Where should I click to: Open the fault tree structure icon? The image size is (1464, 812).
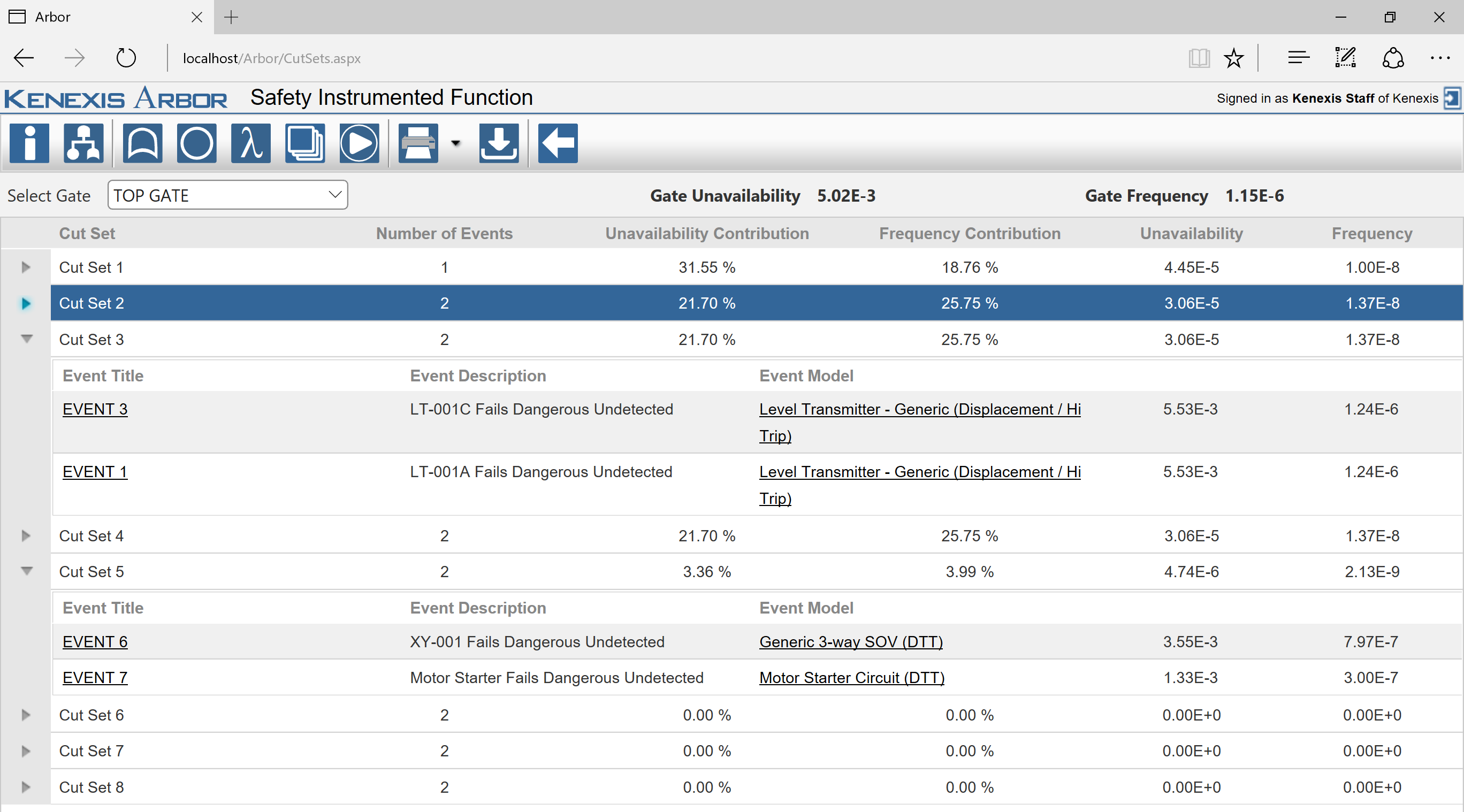(x=83, y=143)
